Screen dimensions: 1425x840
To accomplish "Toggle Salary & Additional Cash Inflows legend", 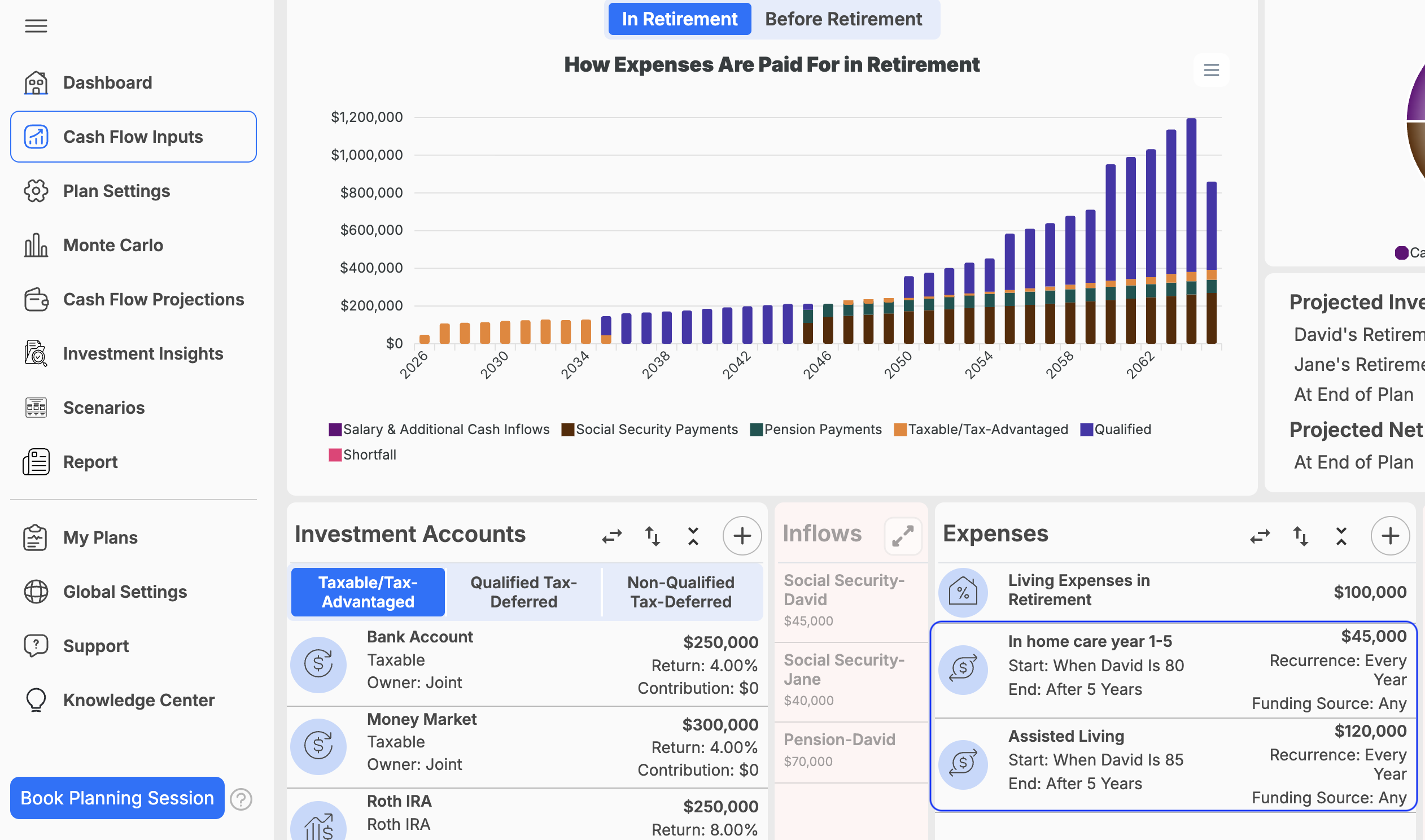I will click(x=439, y=430).
